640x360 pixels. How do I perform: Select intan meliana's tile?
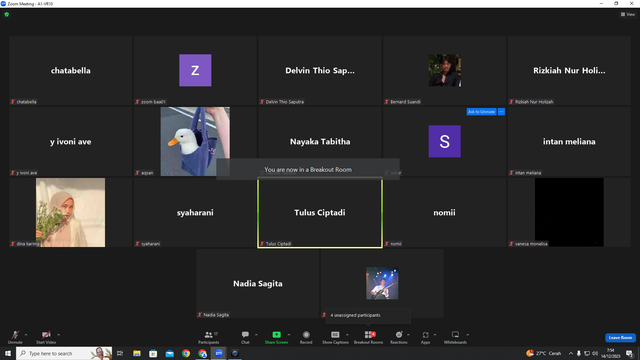[x=569, y=142]
